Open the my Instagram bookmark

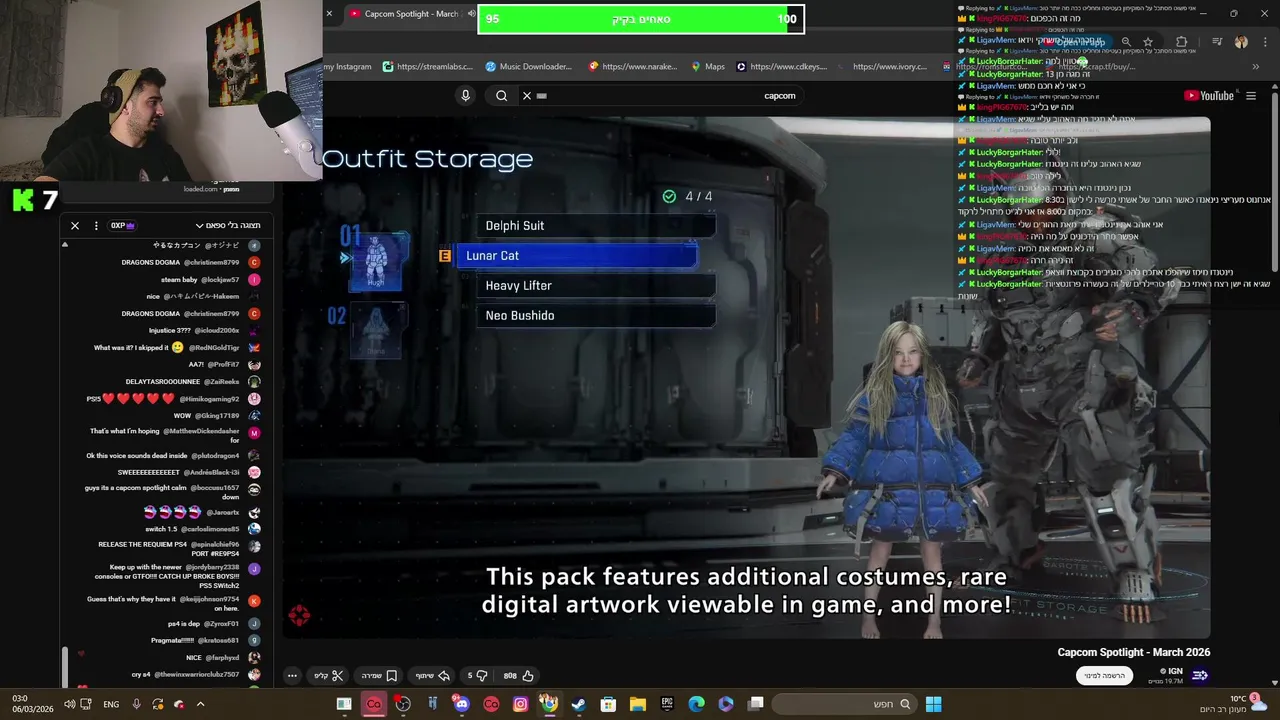click(x=347, y=67)
